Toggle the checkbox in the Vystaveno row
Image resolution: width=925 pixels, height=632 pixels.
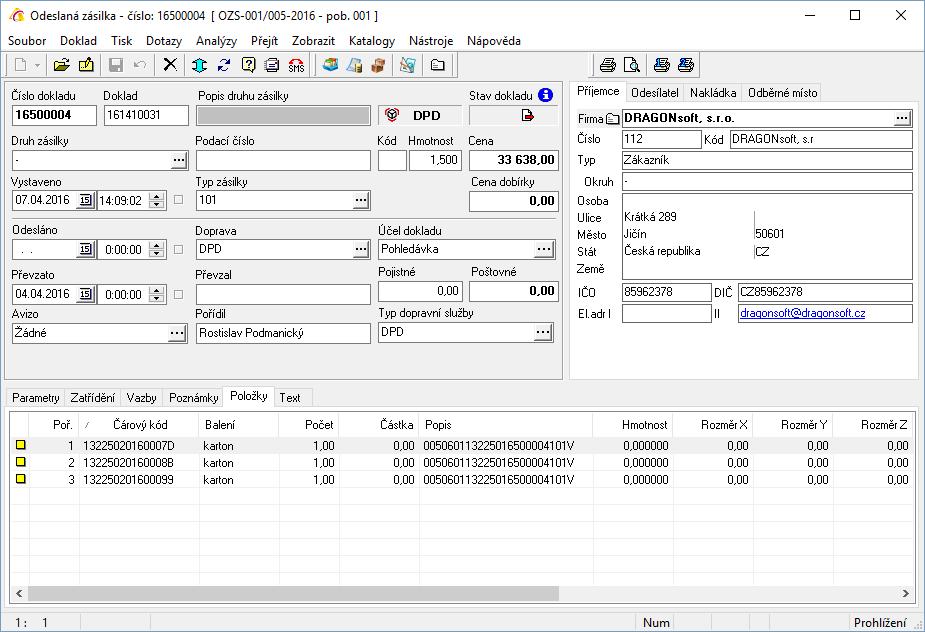pyautogui.click(x=179, y=200)
